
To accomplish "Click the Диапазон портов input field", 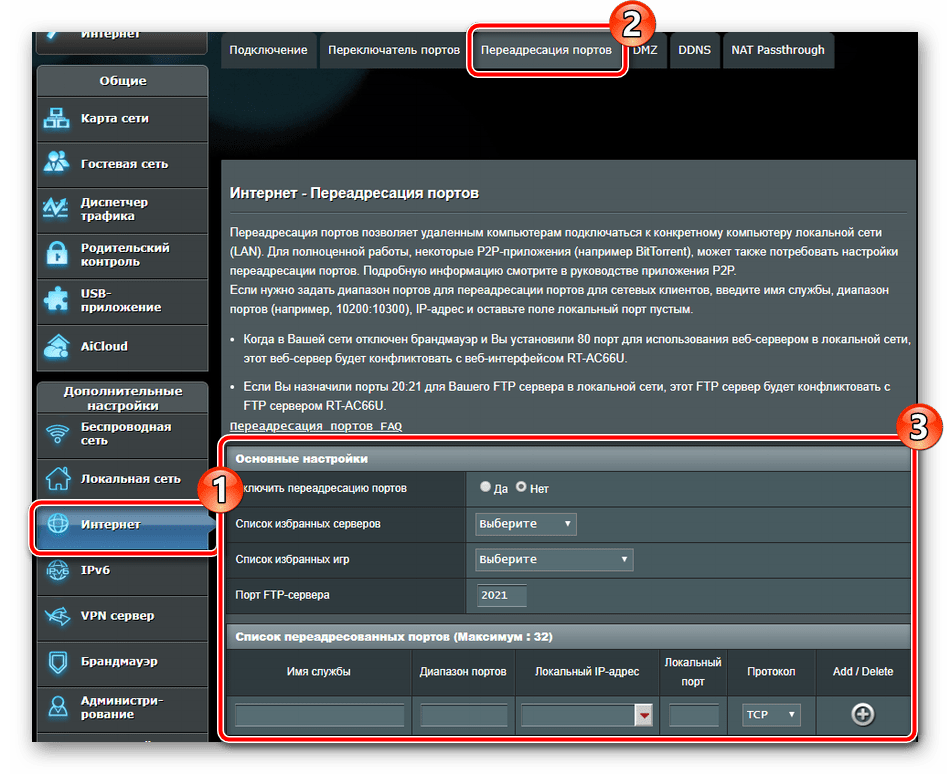I will point(463,715).
